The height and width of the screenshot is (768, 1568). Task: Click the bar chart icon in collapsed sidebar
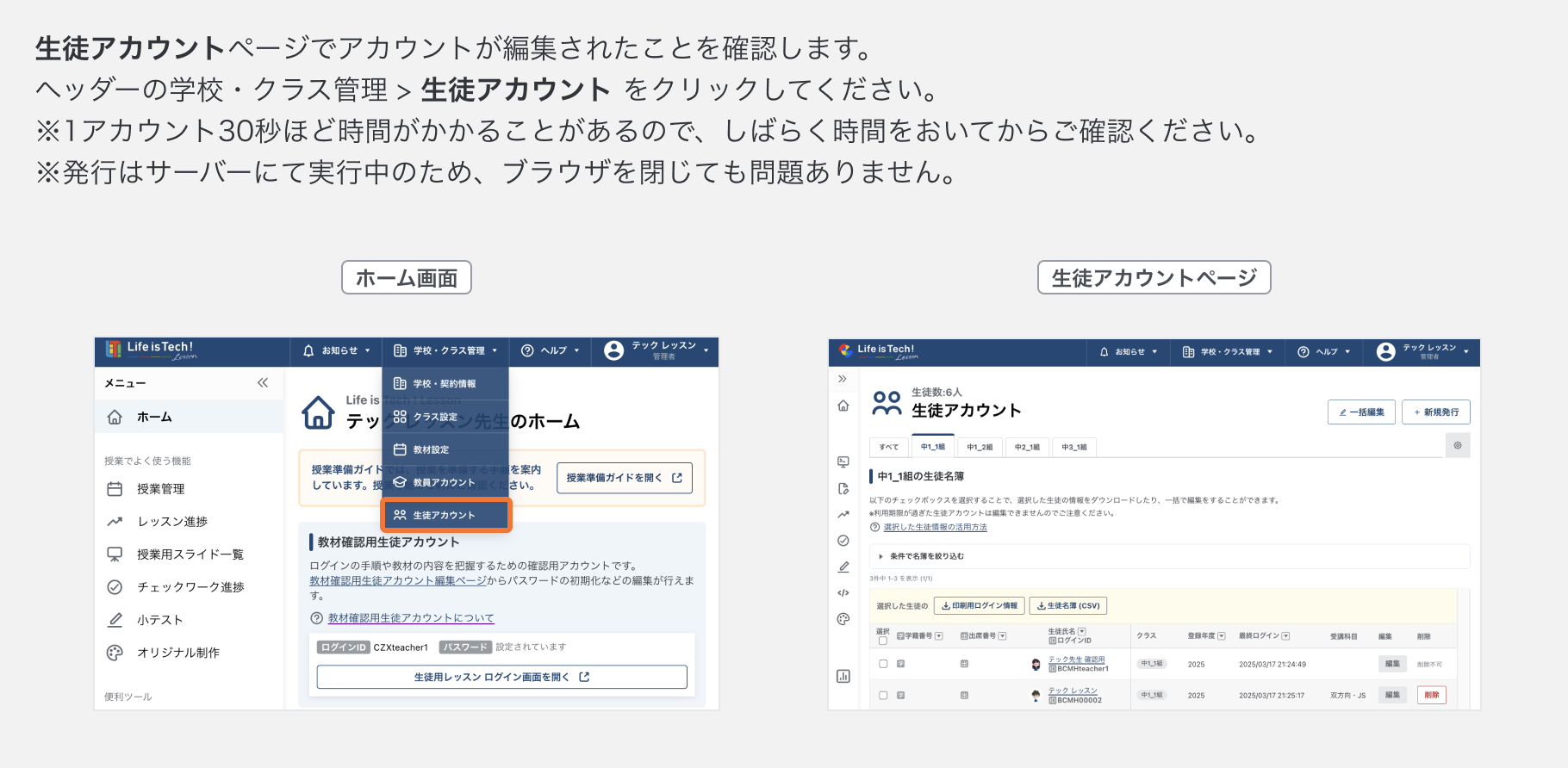[x=843, y=676]
